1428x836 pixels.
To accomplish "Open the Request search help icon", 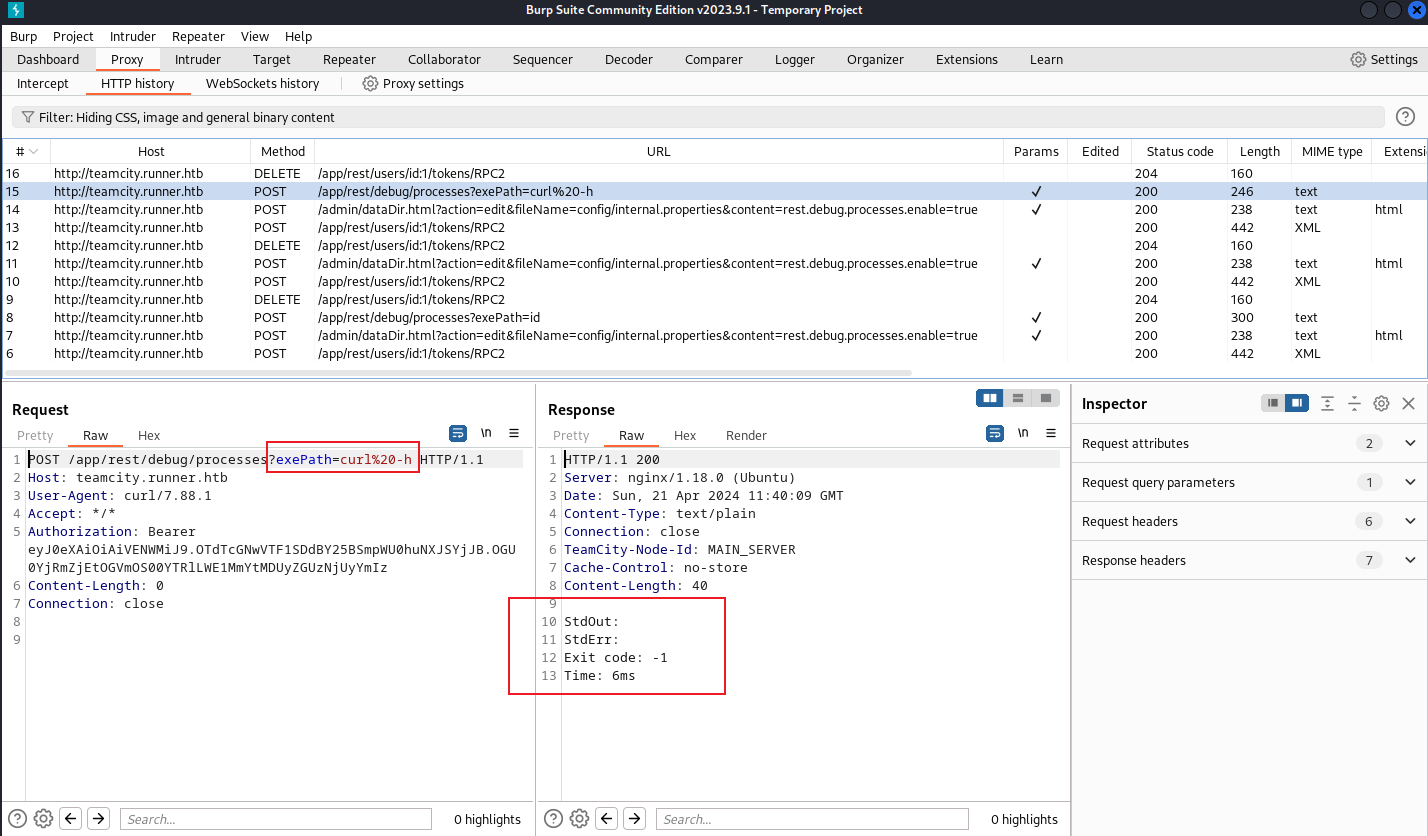I will click(x=17, y=818).
